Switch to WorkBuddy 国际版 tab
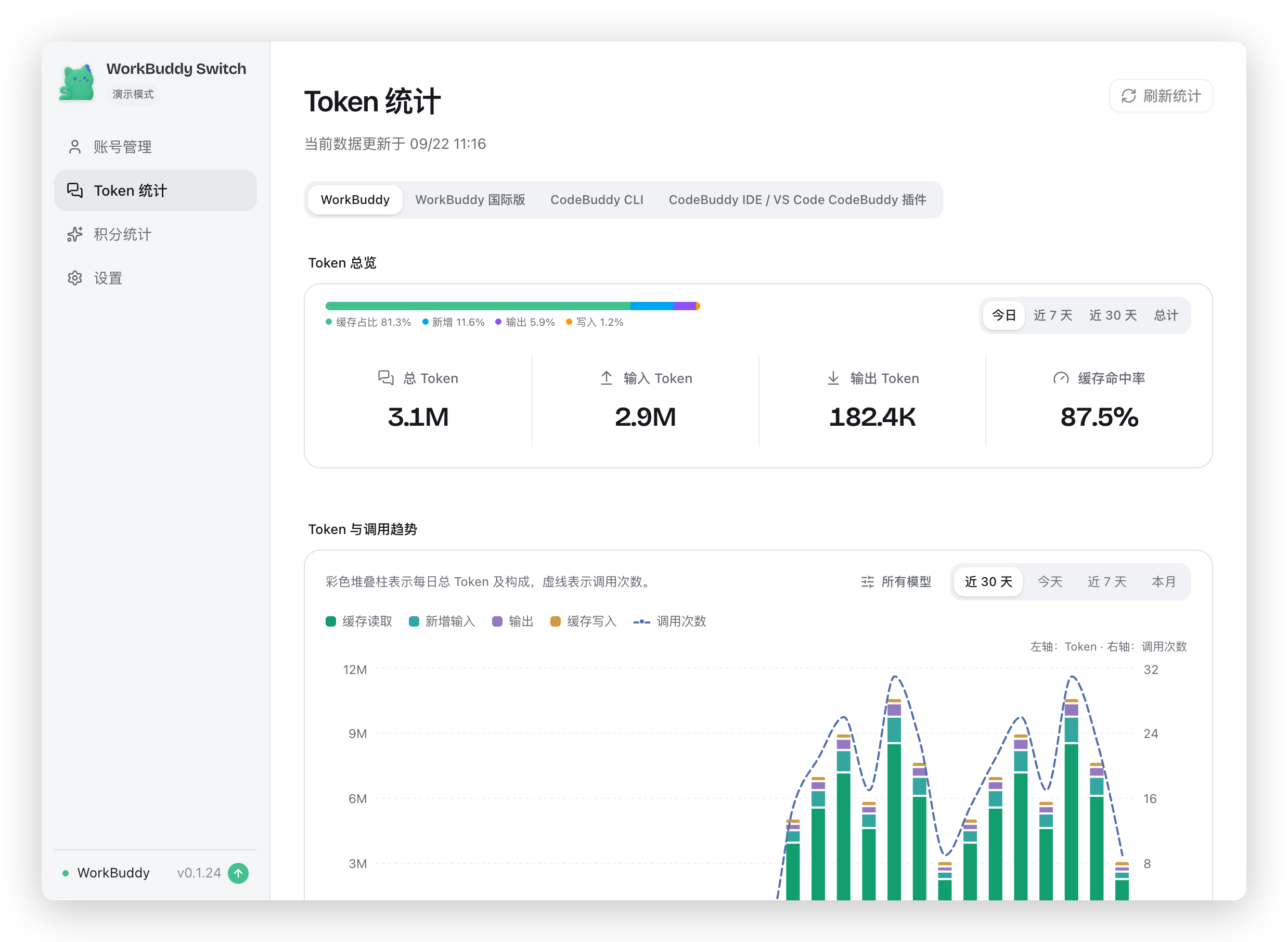This screenshot has width=1288, height=942. (x=470, y=199)
